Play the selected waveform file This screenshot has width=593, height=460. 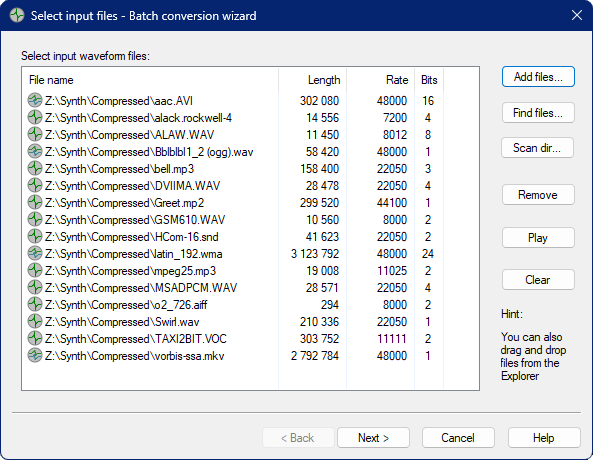[538, 238]
